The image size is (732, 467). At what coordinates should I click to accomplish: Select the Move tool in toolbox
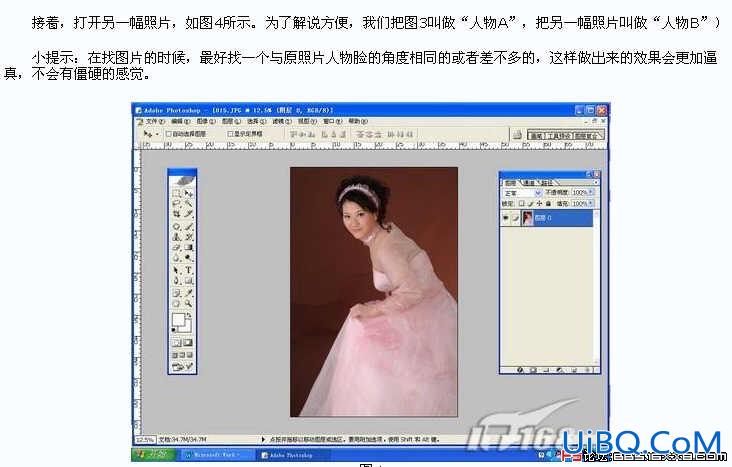(x=188, y=193)
